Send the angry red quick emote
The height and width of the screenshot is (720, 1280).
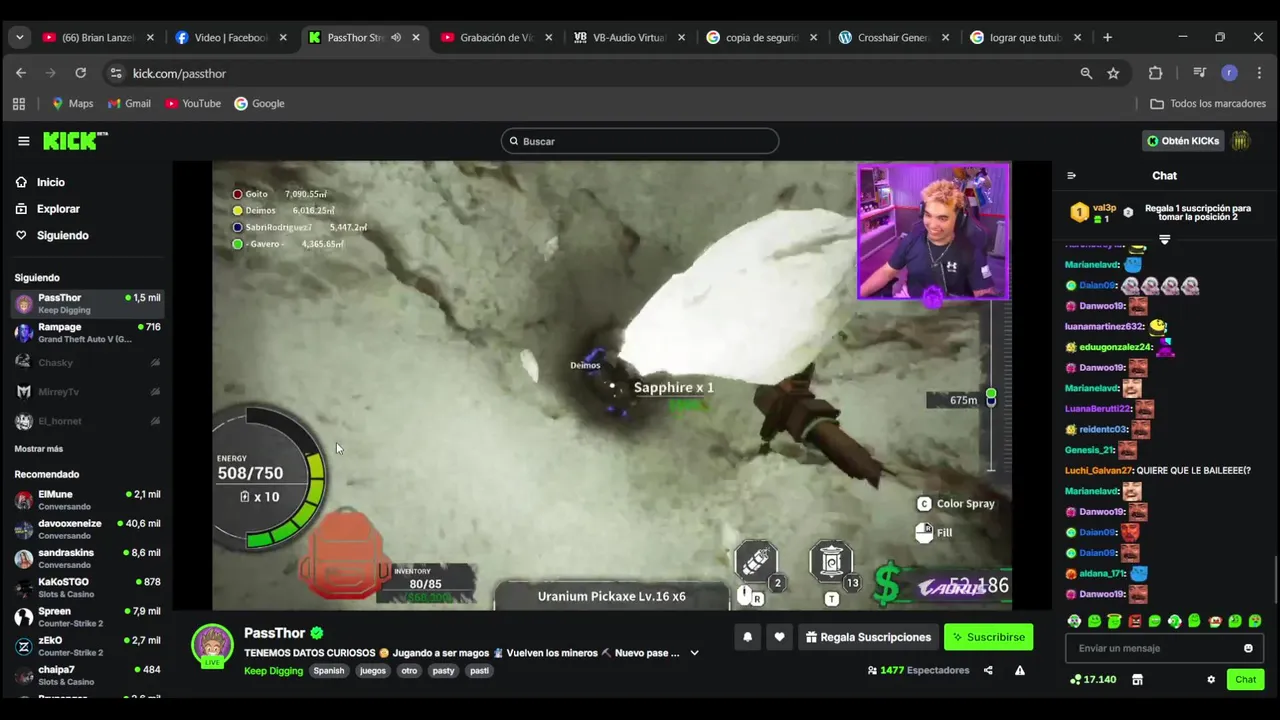pos(1134,621)
